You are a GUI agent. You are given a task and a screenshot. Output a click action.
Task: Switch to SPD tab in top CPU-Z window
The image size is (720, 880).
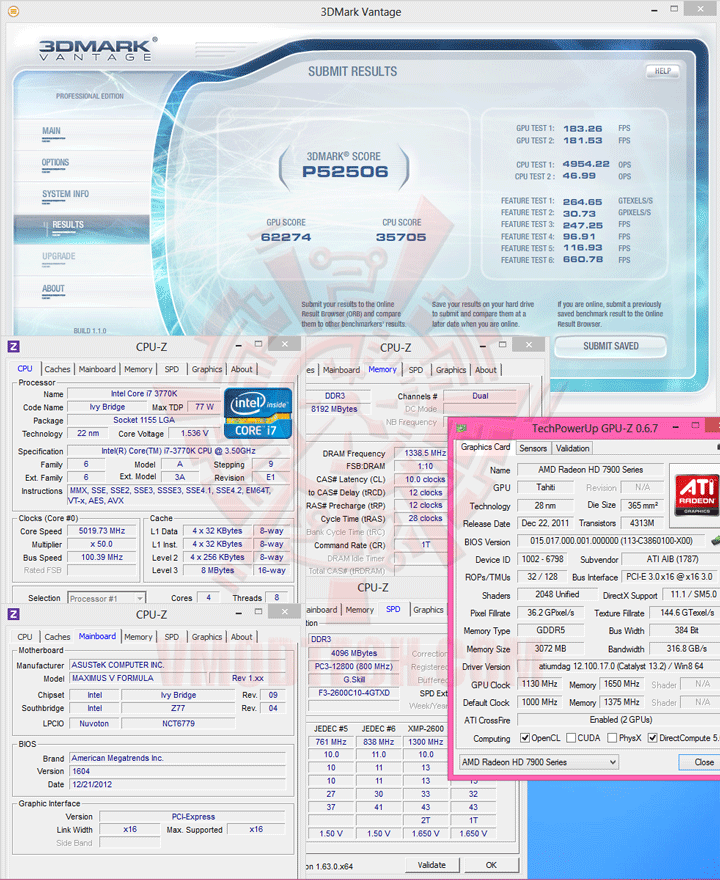[172, 369]
